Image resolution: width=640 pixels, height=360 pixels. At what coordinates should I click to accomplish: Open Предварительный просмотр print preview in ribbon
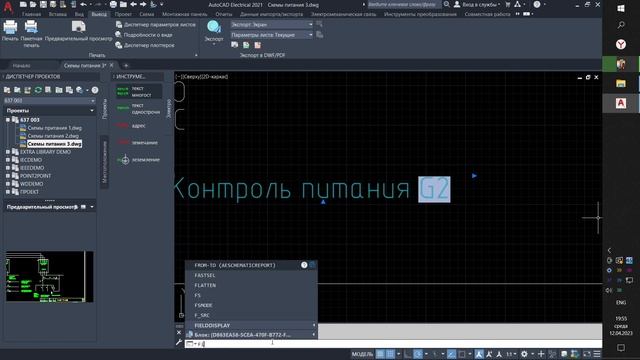[x=78, y=31]
